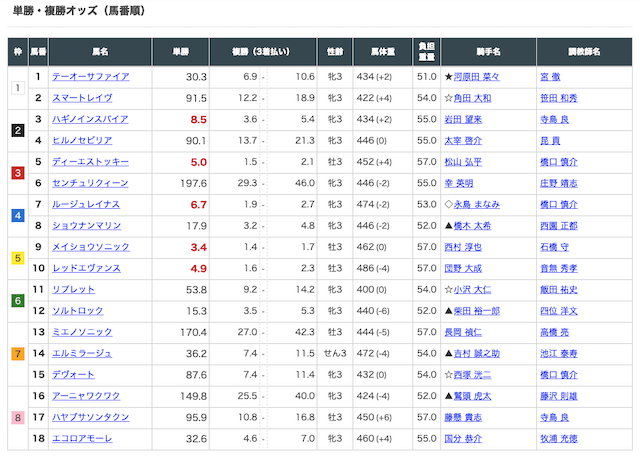The image size is (640, 457).
Task: Select the yellow frame 5 badge
Action: click(x=16, y=258)
